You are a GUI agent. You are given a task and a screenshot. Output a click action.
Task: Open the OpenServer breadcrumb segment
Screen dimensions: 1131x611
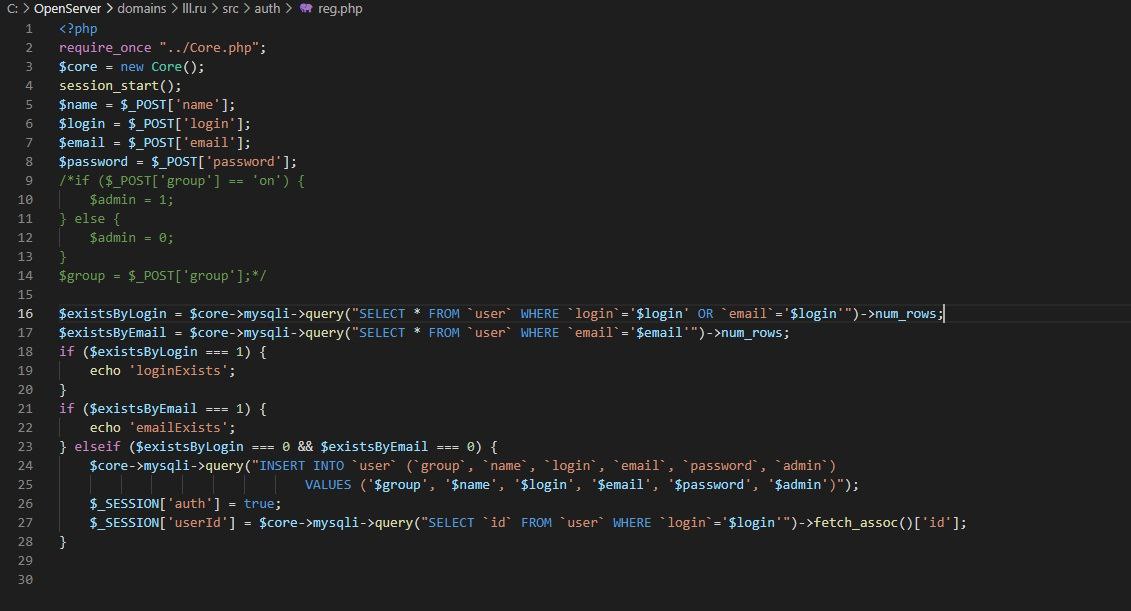(67, 9)
